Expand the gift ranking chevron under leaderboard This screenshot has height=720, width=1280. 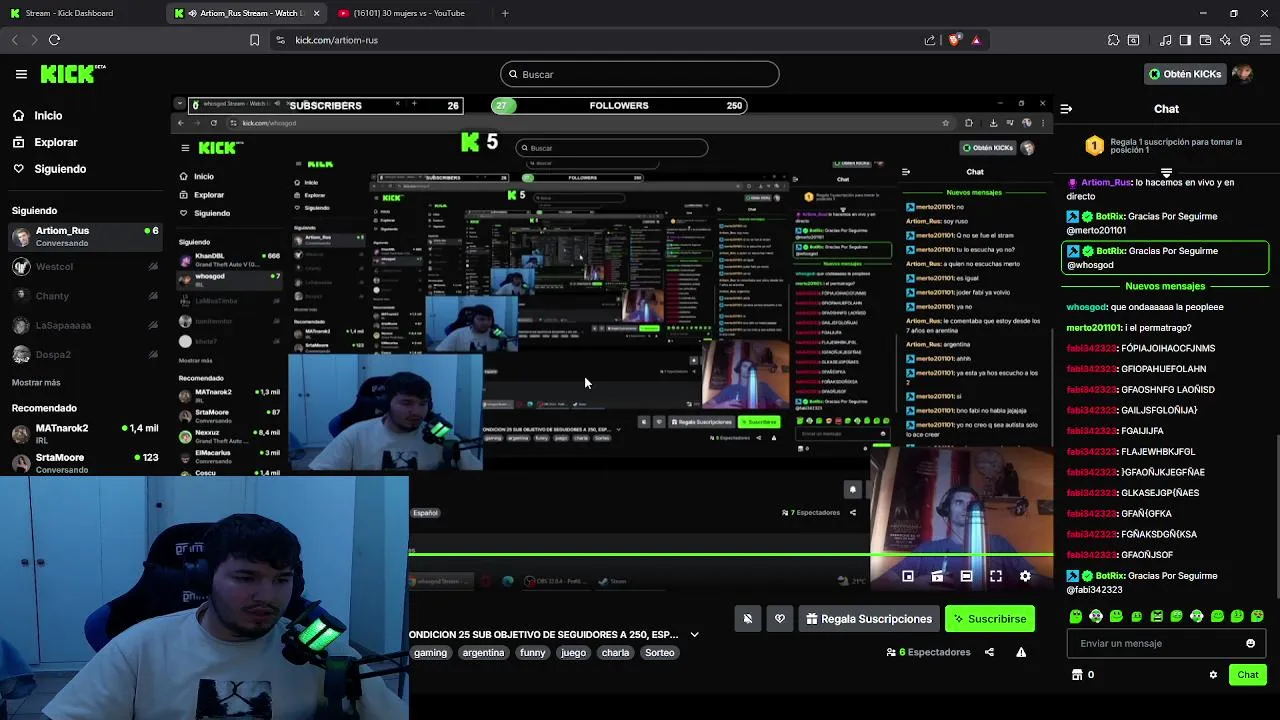click(x=1166, y=173)
